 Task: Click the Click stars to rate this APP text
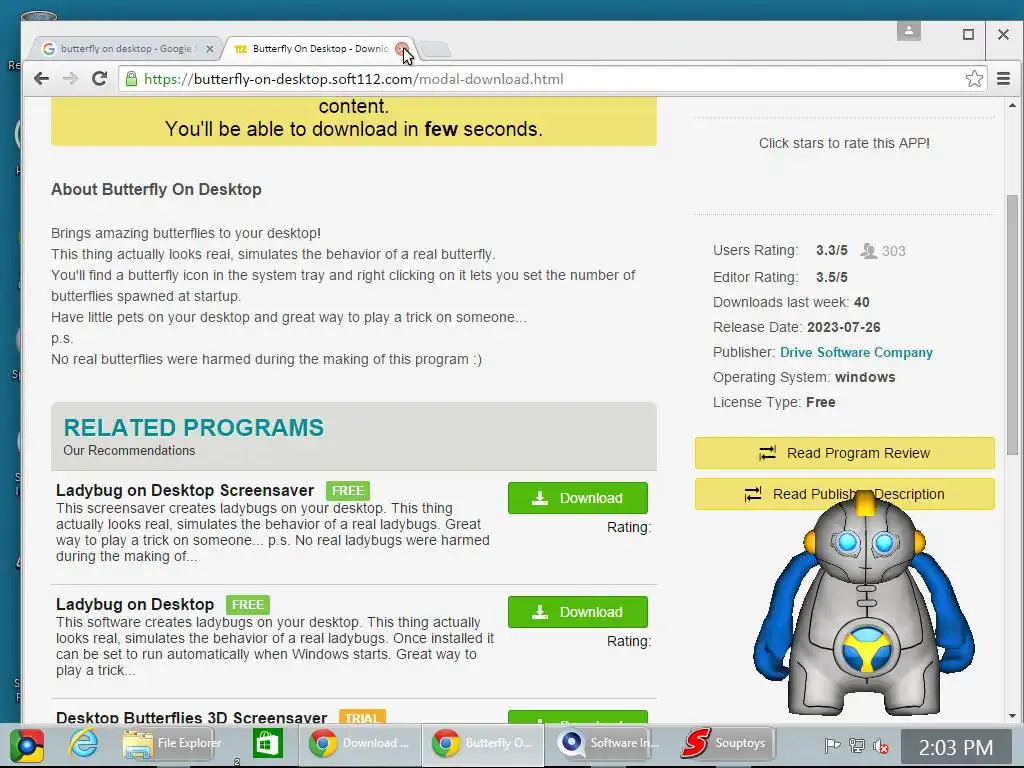click(x=844, y=143)
